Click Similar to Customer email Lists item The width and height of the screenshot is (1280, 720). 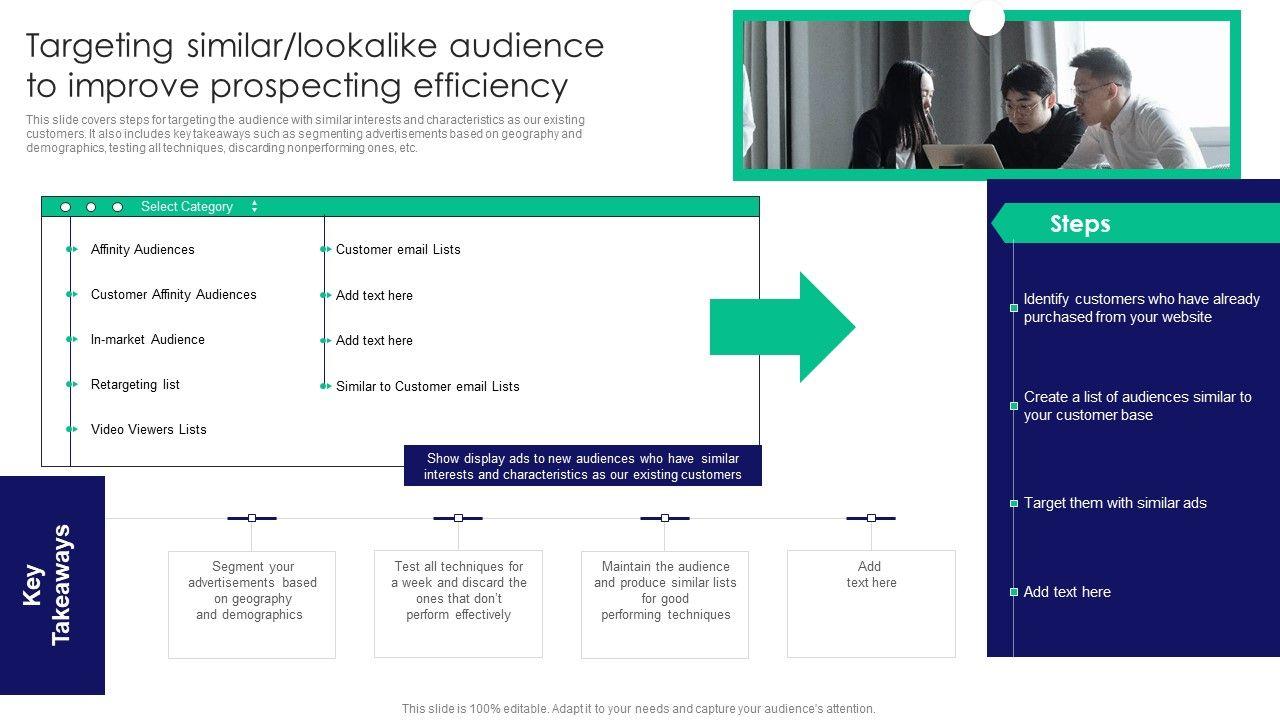427,386
